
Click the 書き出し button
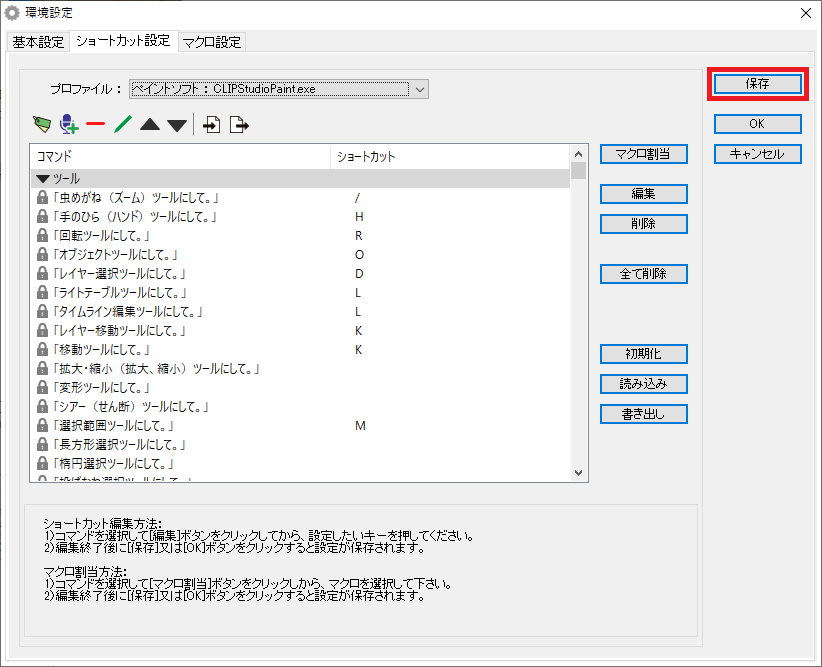click(643, 414)
